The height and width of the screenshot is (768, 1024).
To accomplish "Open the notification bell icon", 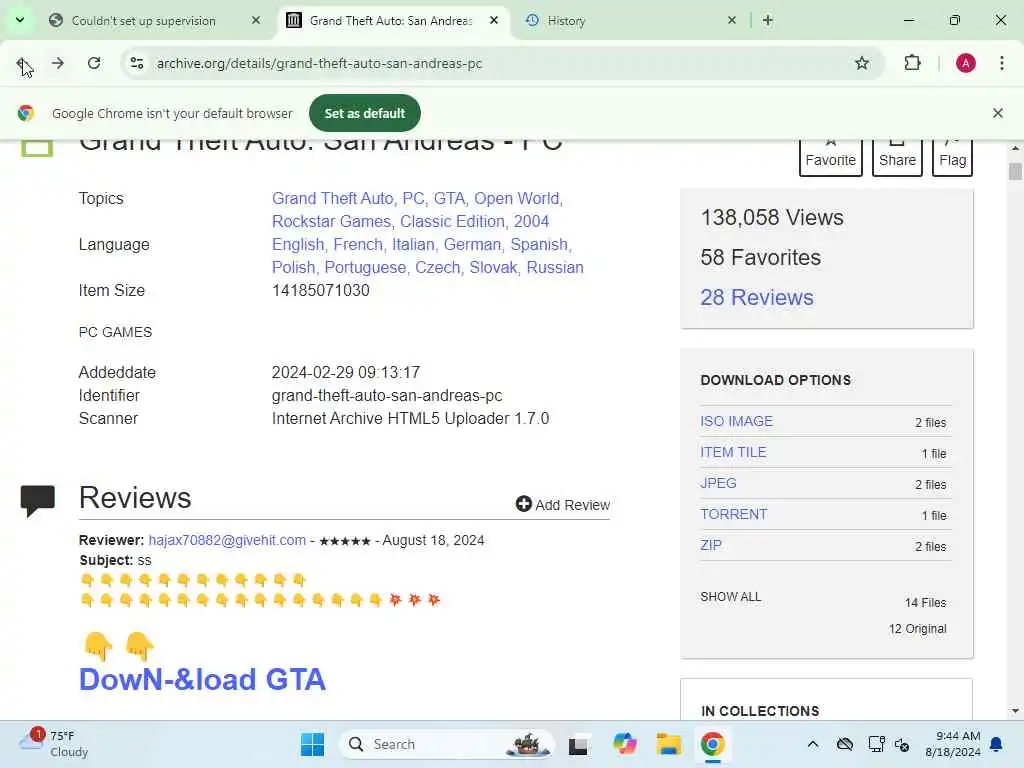I will click(x=997, y=744).
